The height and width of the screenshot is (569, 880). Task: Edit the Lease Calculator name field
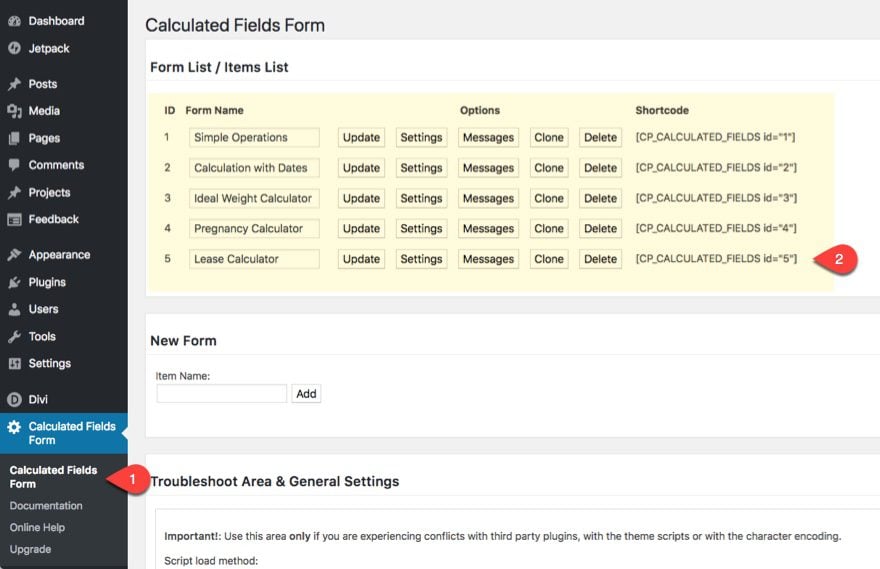254,259
